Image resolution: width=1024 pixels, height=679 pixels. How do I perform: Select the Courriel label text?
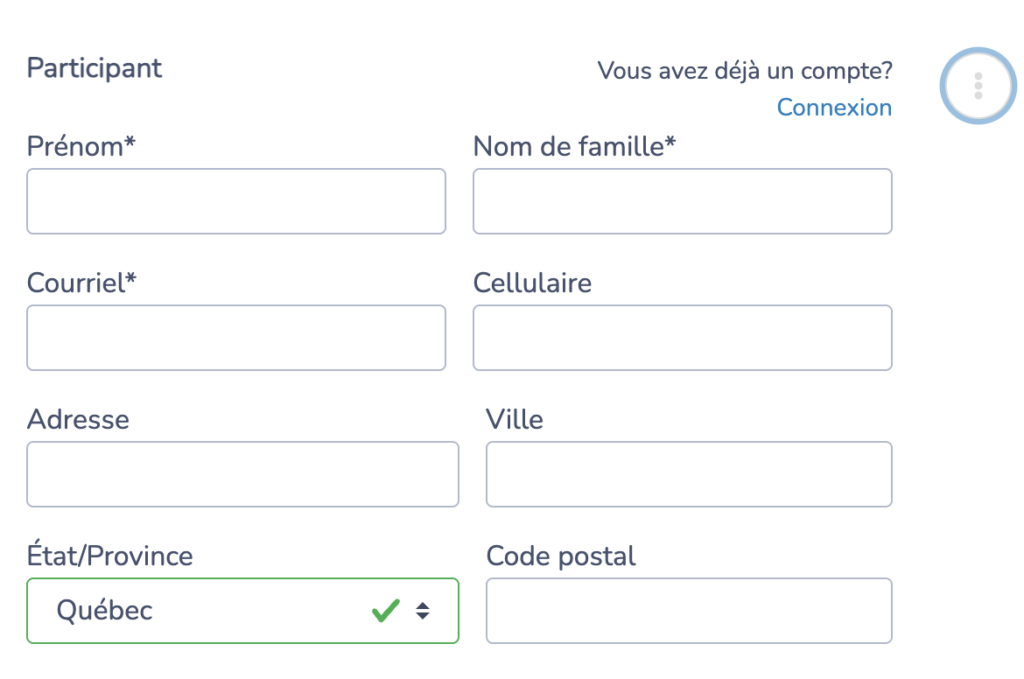tap(82, 282)
